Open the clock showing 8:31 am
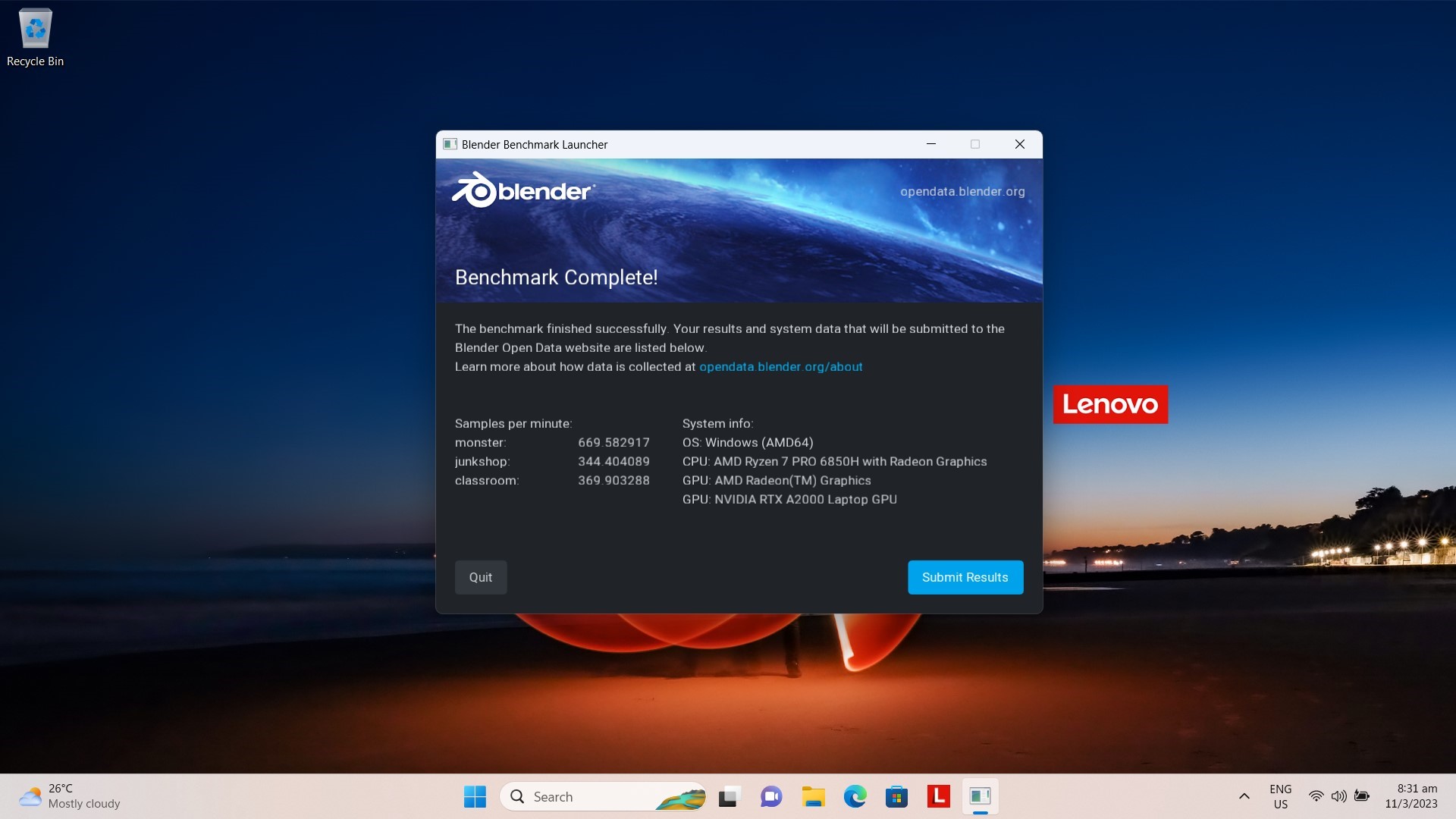 (1411, 796)
